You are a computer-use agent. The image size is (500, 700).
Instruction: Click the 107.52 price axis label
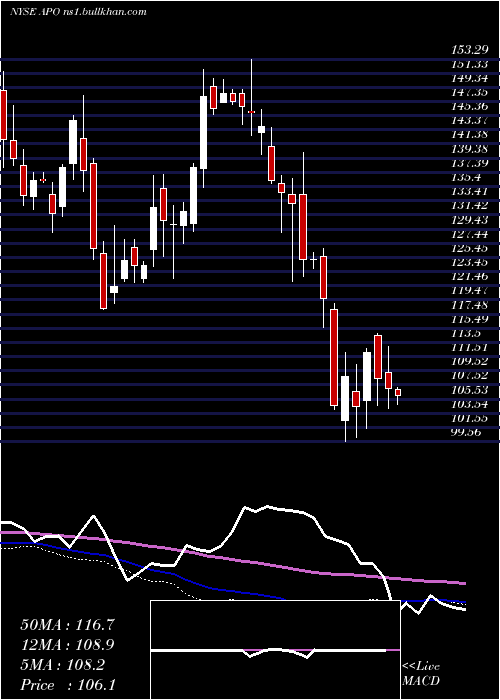pos(469,375)
